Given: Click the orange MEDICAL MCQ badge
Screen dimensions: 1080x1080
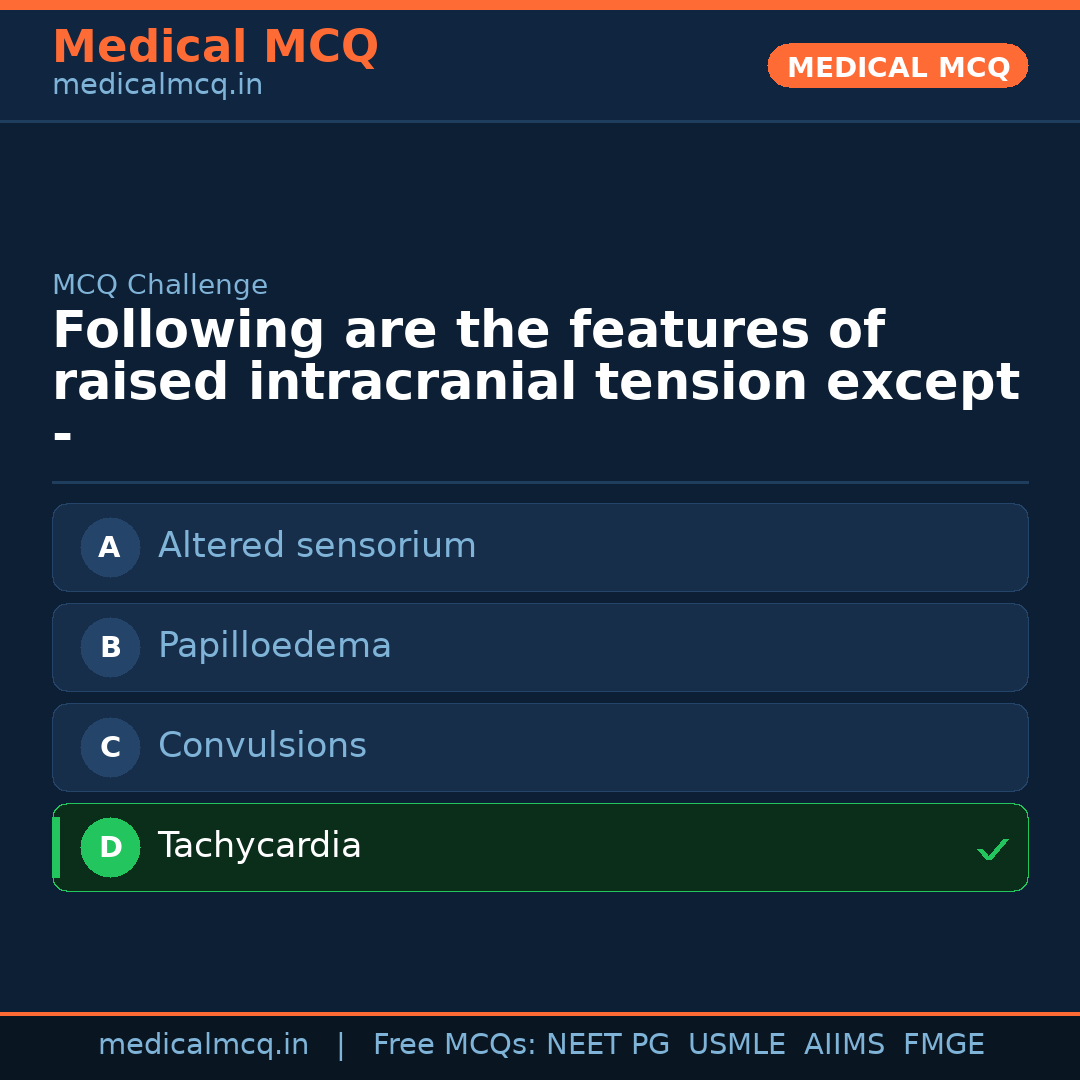Looking at the screenshot, I should click(x=898, y=66).
